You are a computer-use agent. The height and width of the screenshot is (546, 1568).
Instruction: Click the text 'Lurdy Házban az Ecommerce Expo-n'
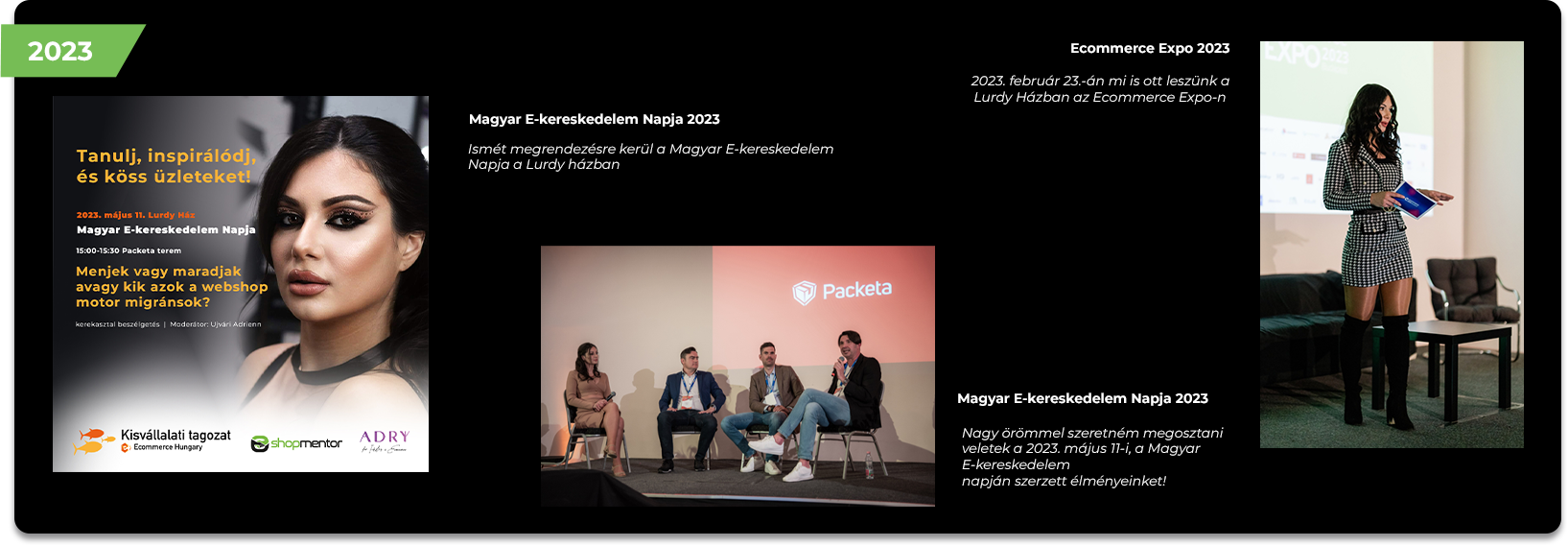click(1100, 97)
